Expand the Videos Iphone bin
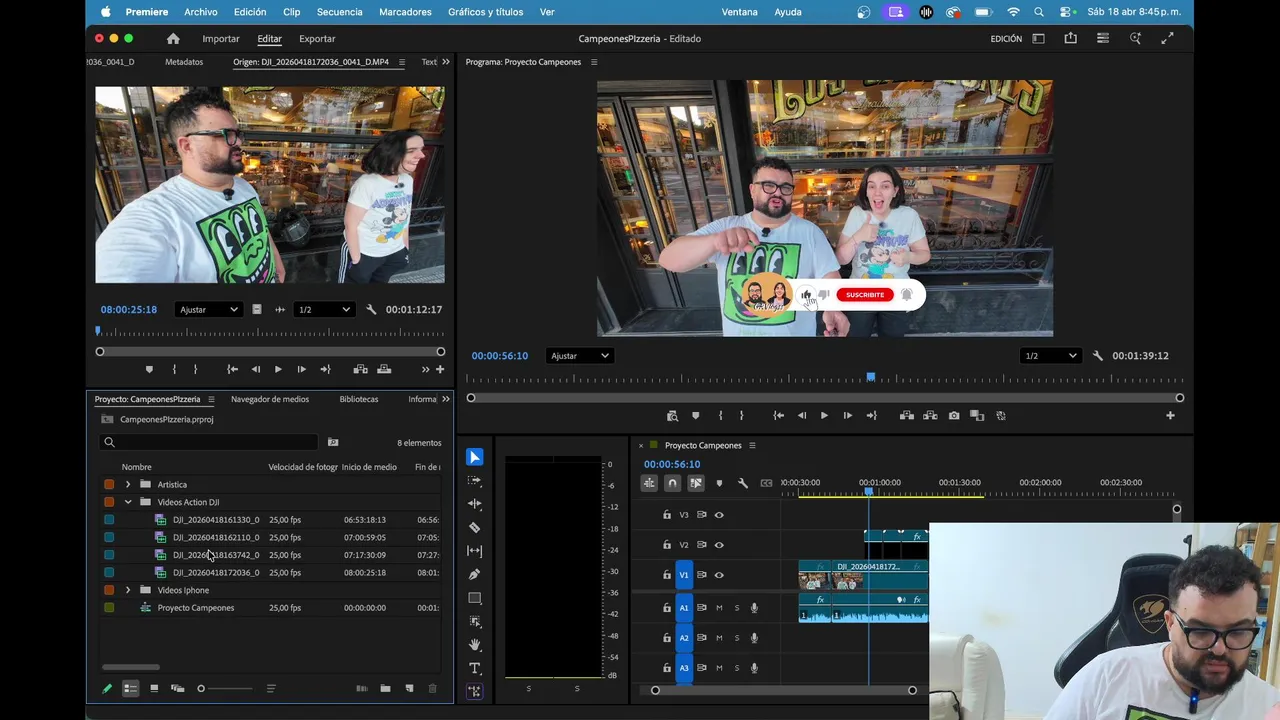 coord(128,590)
